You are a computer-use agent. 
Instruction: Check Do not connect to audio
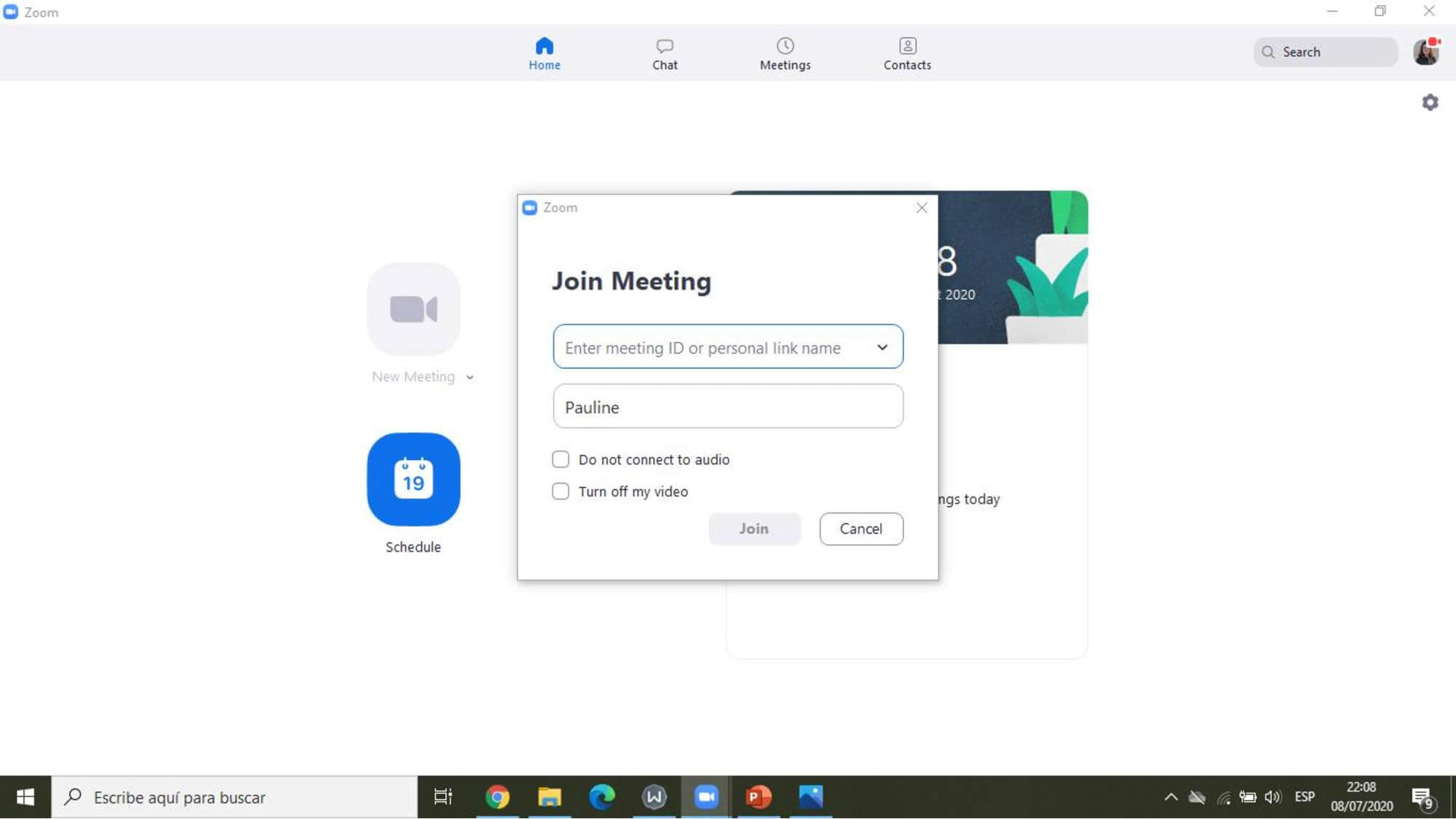click(x=561, y=459)
